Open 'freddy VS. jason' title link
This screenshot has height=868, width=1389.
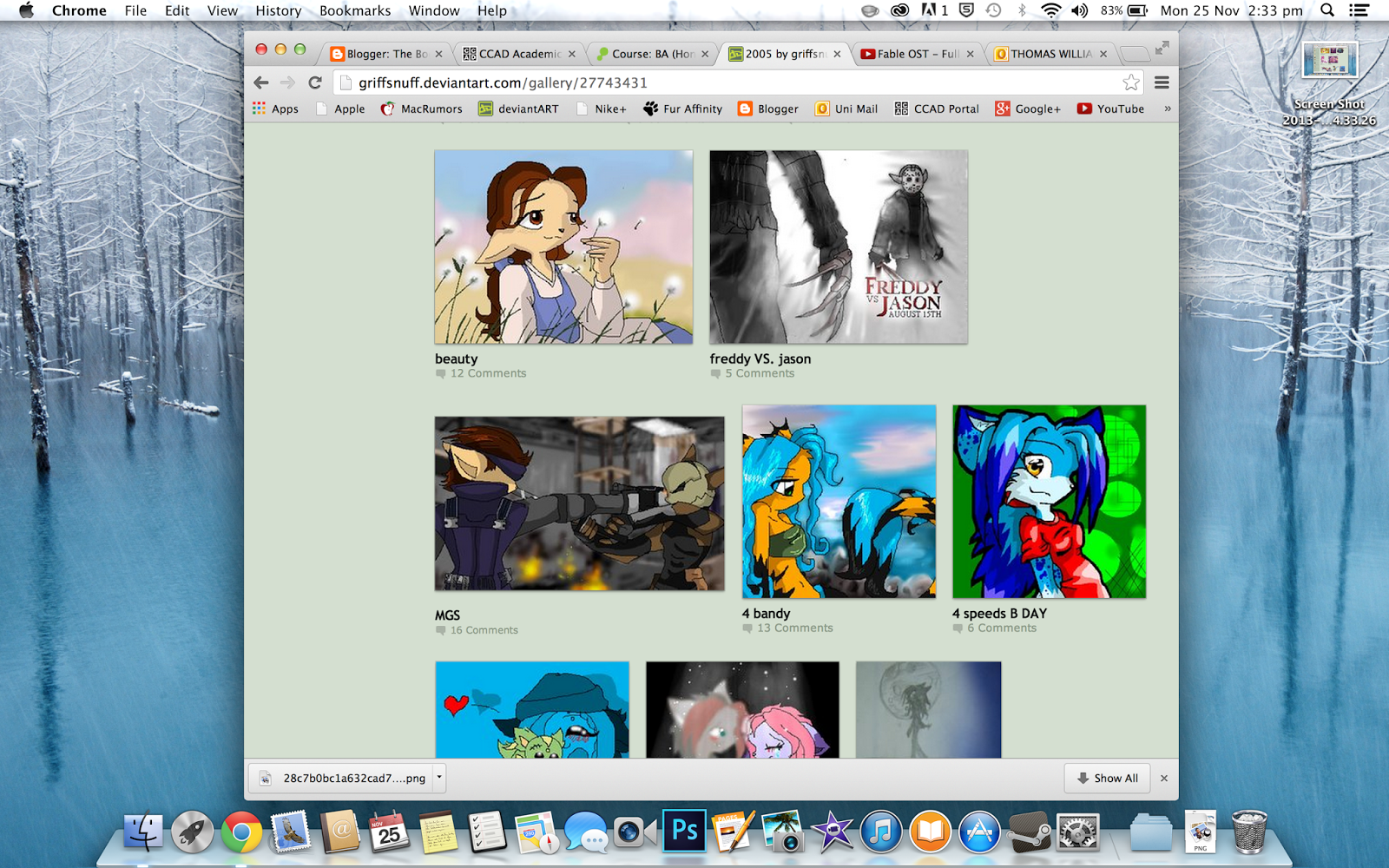click(760, 358)
